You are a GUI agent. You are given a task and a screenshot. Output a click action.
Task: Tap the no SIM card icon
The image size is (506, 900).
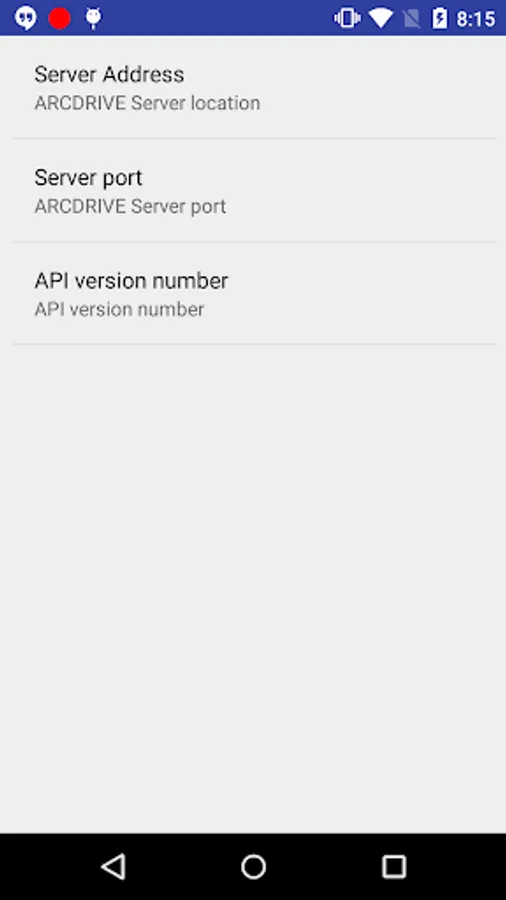coord(411,19)
